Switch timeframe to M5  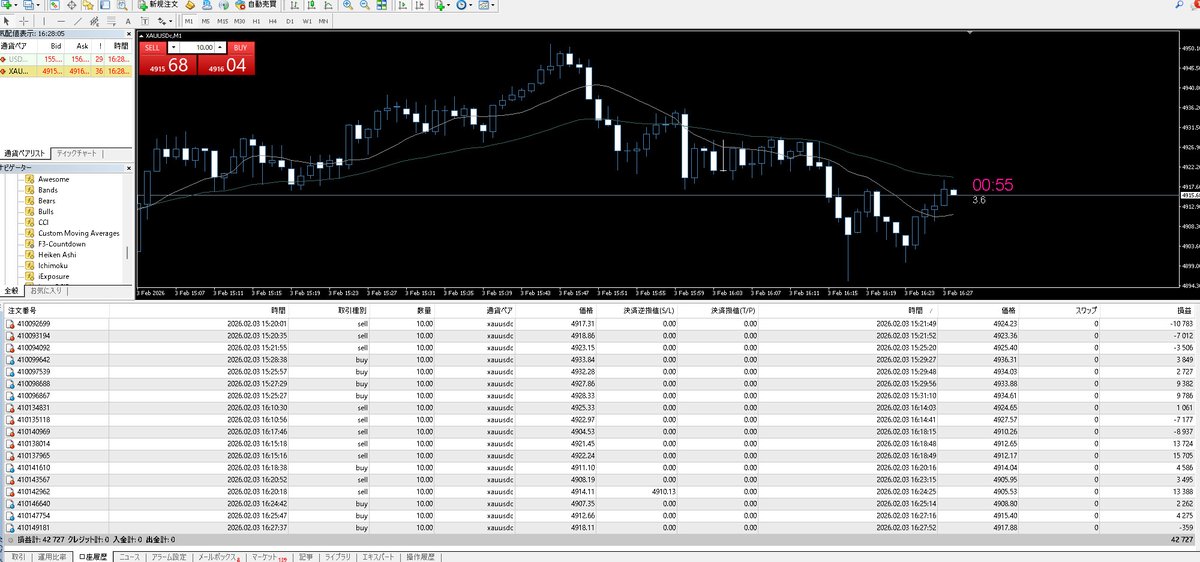pyautogui.click(x=205, y=21)
